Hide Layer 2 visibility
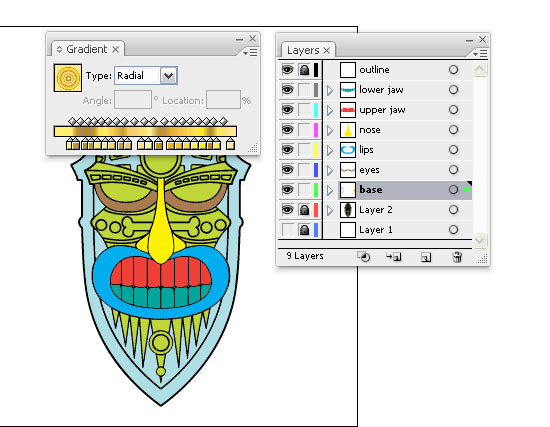This screenshot has width=550, height=427. (x=288, y=209)
